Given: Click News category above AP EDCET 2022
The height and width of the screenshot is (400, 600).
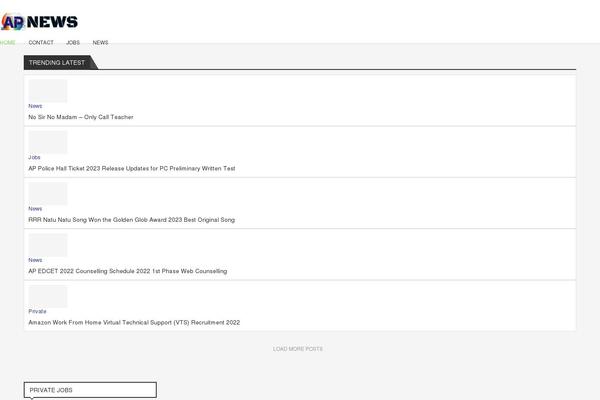Looking at the screenshot, I should tap(35, 260).
